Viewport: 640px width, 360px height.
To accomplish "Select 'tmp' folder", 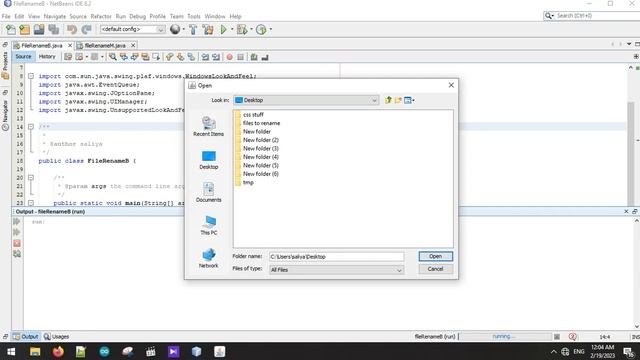I will click(244, 182).
